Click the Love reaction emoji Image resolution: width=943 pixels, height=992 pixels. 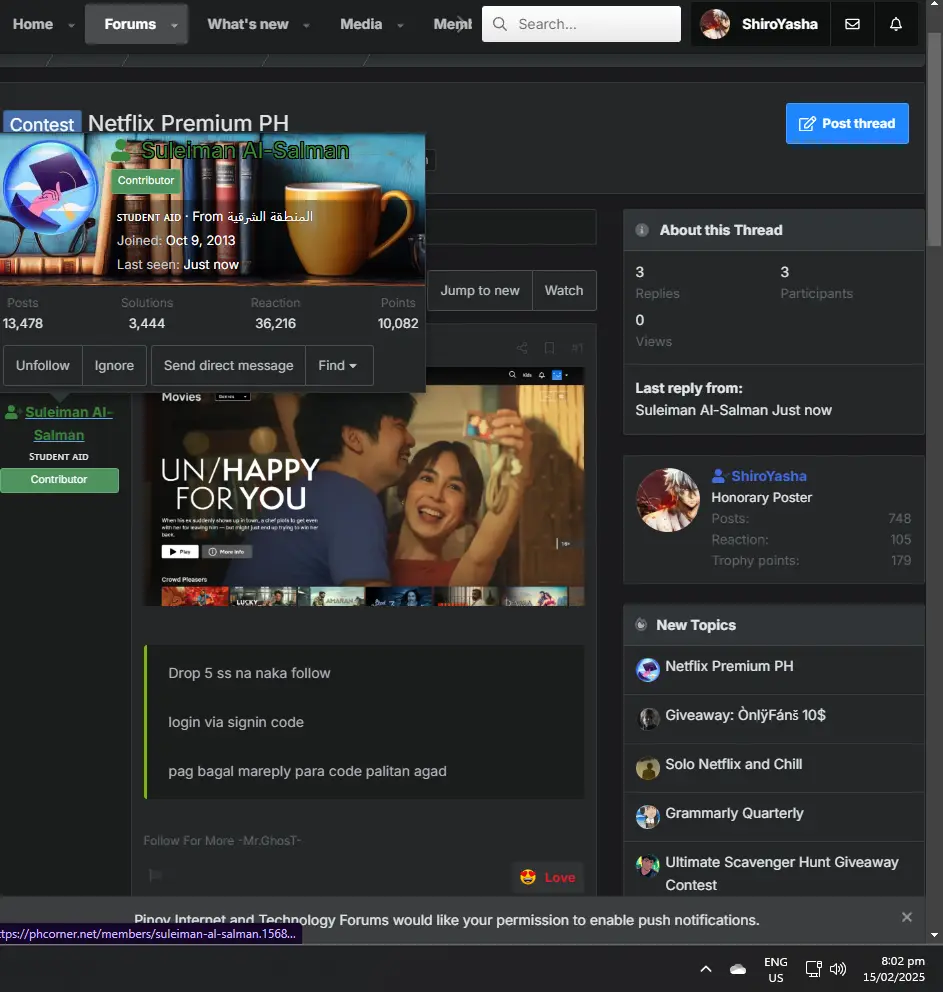[527, 877]
